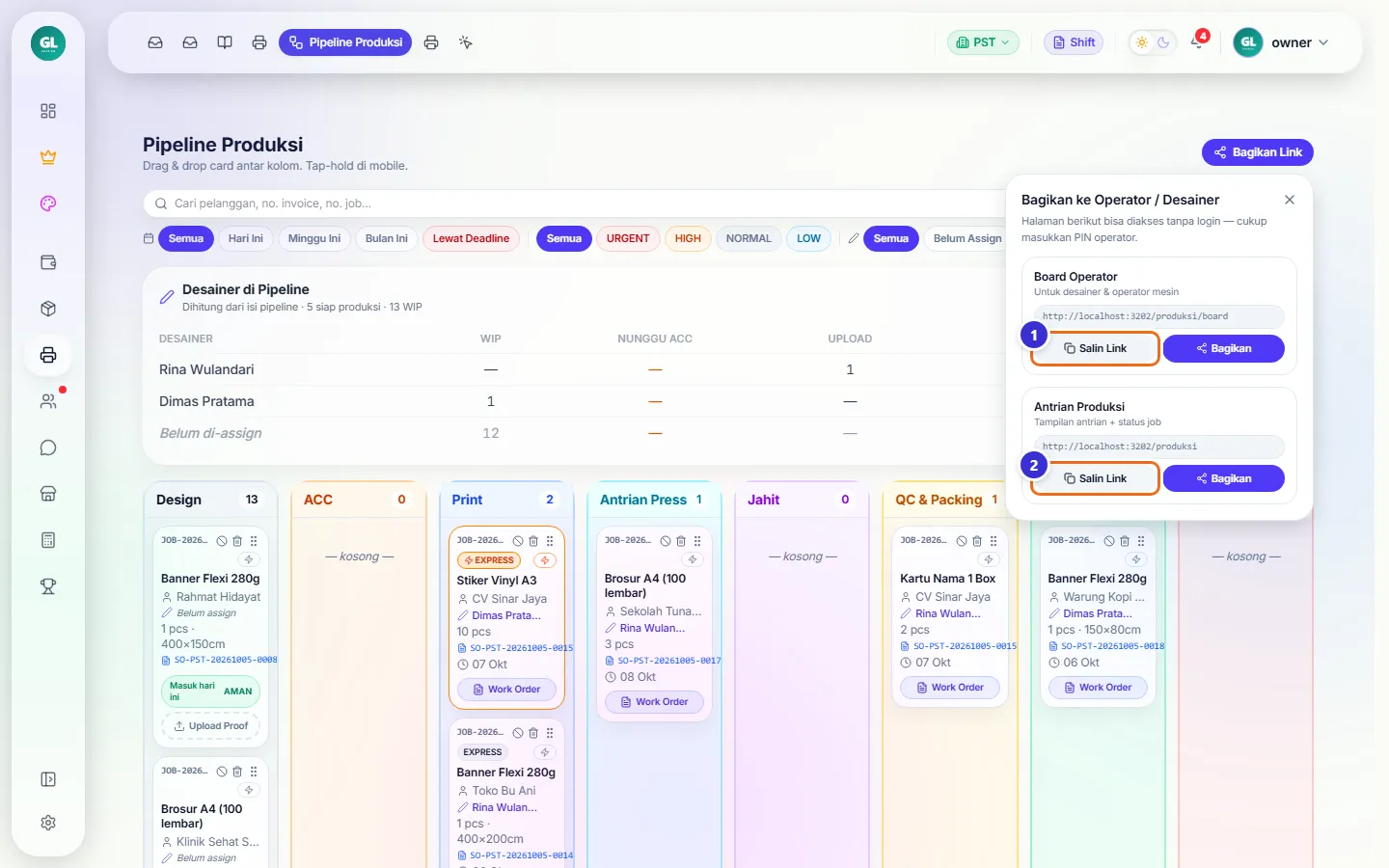Click the crown icon in the sidebar
The width and height of the screenshot is (1389, 868).
tap(48, 157)
